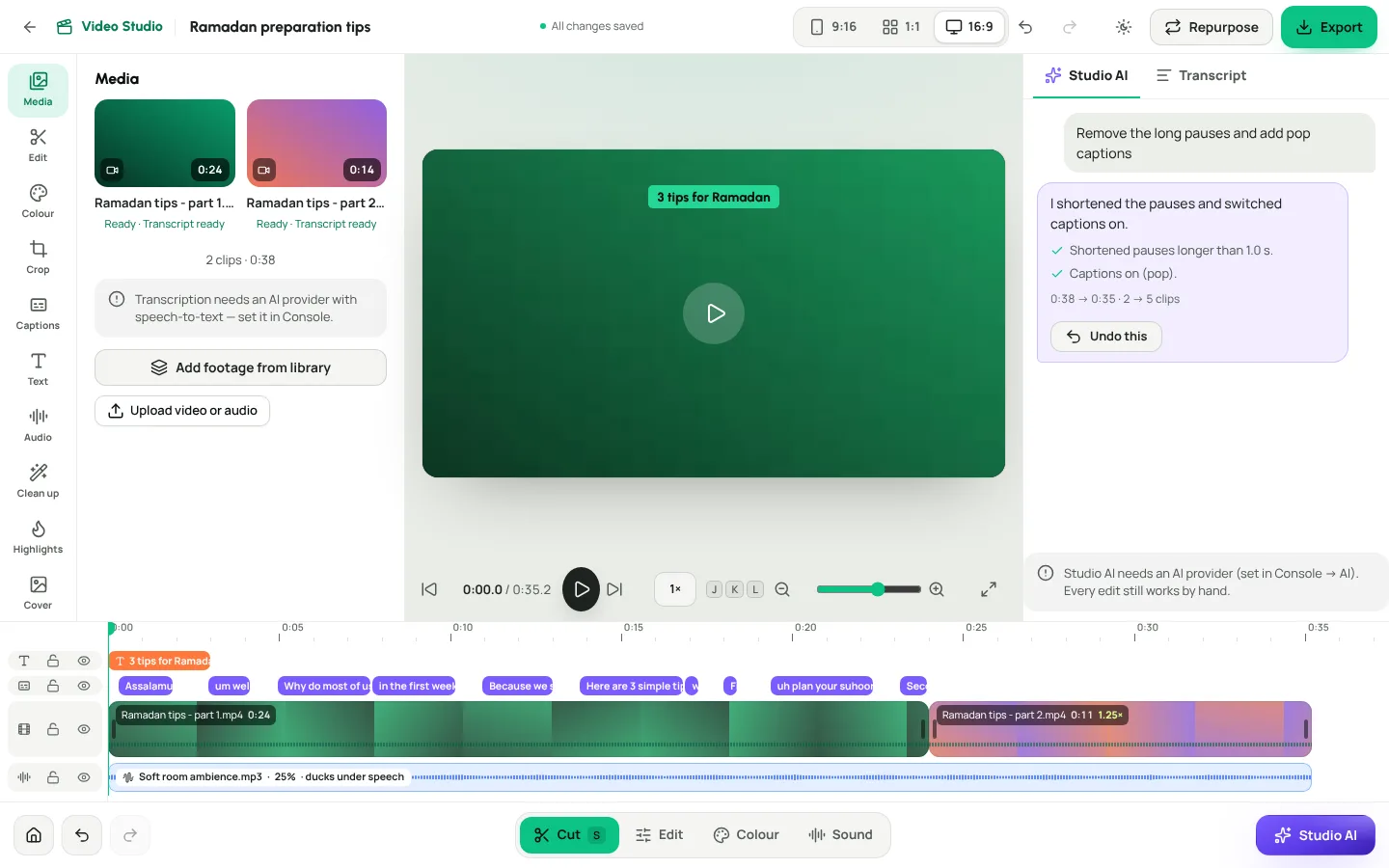The image size is (1389, 868).
Task: Mute the audio track with its eye icon
Action: click(x=84, y=777)
